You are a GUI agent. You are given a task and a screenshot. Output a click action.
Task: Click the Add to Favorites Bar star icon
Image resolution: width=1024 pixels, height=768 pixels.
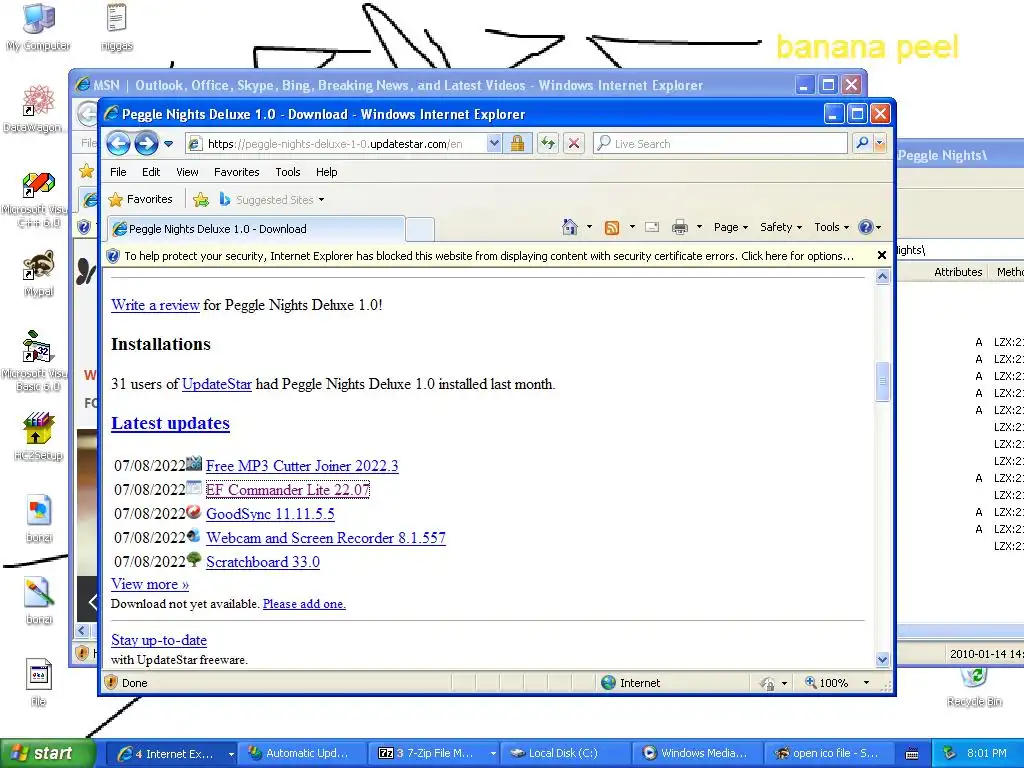pyautogui.click(x=201, y=200)
